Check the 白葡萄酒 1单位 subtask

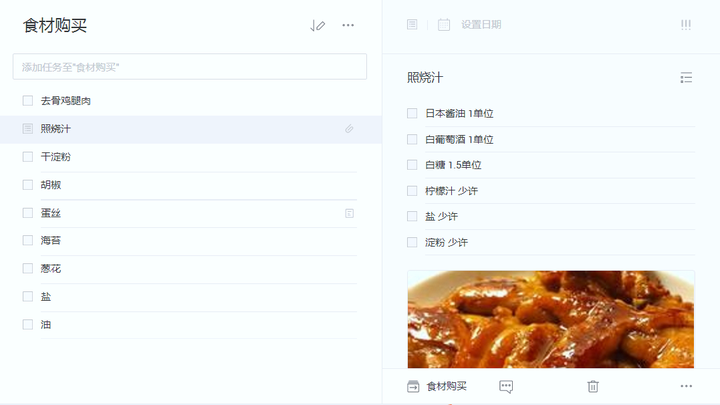[x=412, y=139]
